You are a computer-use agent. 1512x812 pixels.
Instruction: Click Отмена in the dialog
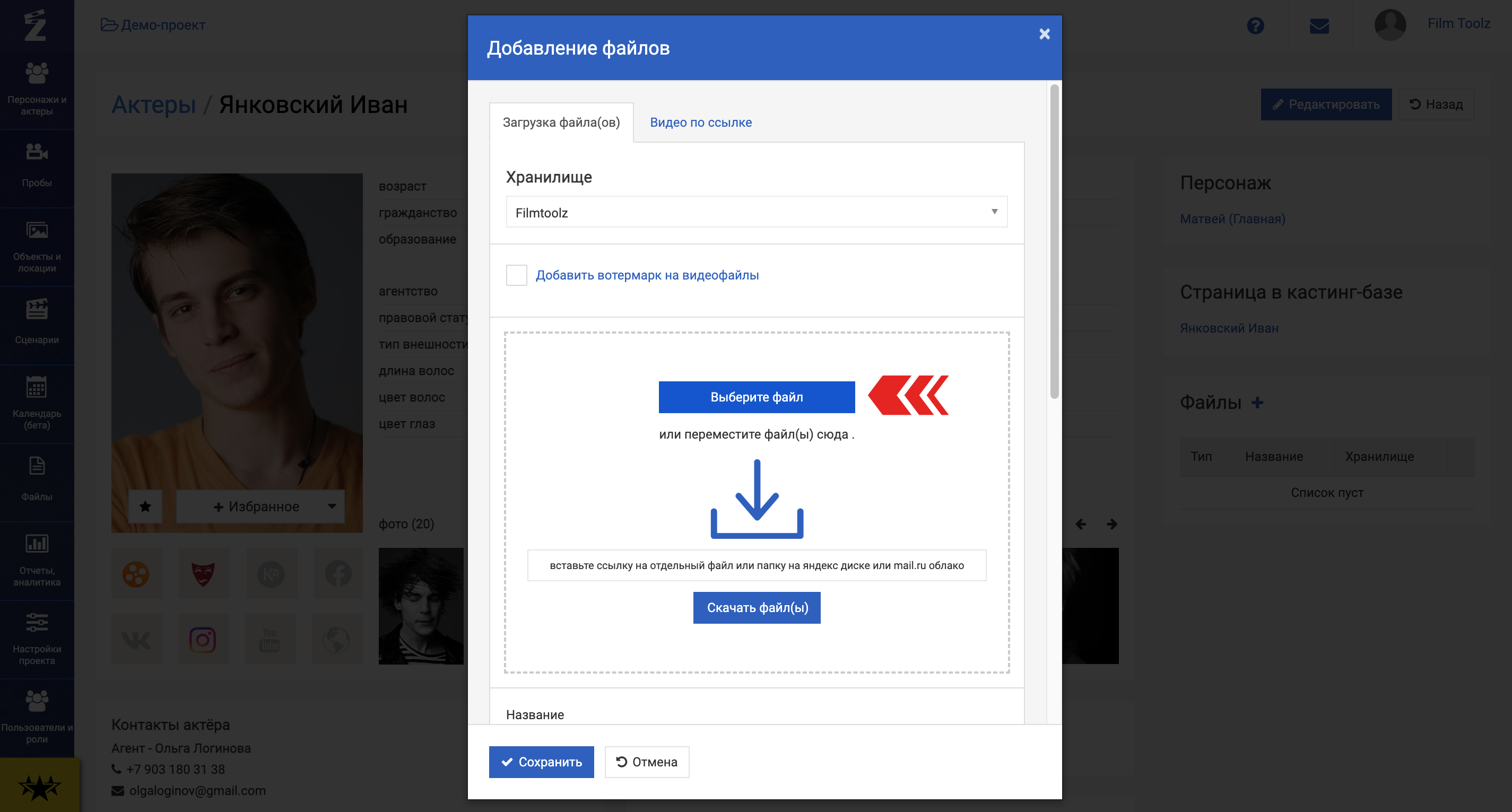(x=647, y=762)
